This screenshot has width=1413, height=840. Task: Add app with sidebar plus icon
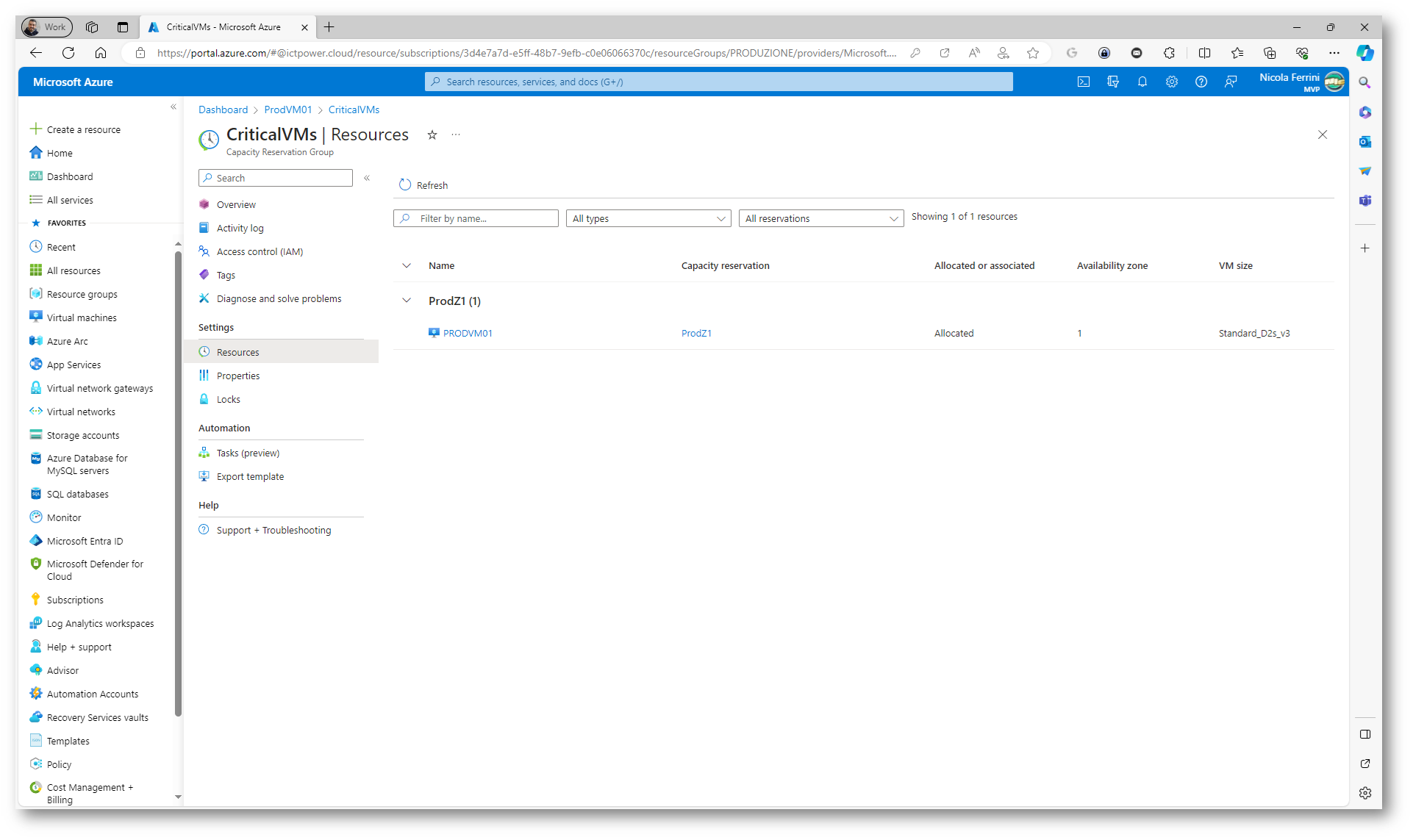click(1365, 248)
